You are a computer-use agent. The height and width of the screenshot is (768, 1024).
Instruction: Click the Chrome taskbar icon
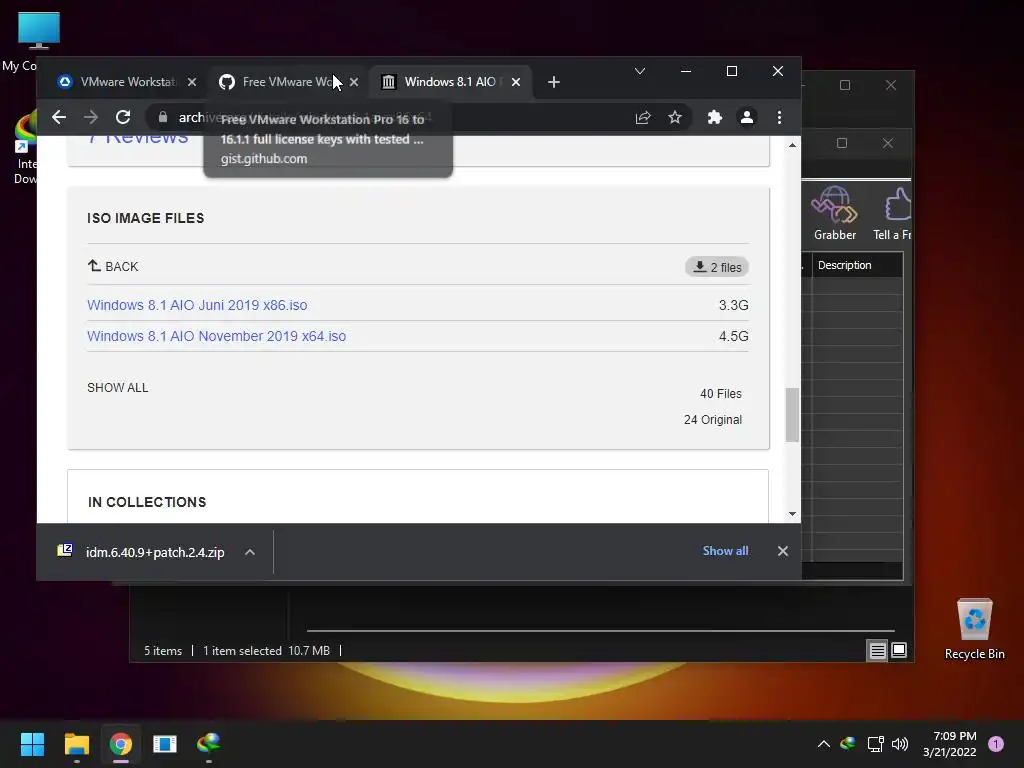tap(121, 744)
